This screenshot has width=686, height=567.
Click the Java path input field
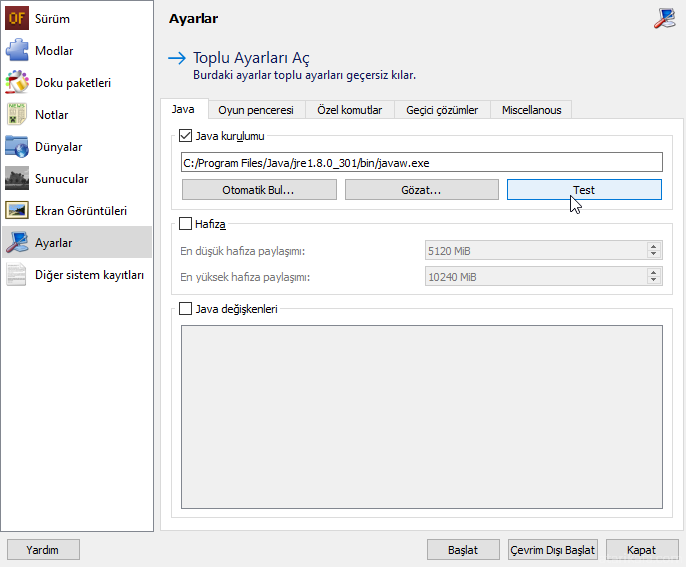(422, 163)
